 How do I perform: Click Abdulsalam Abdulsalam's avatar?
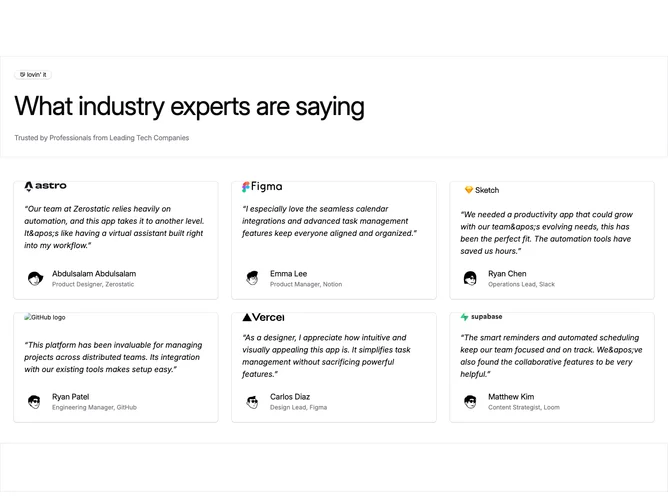(x=35, y=279)
